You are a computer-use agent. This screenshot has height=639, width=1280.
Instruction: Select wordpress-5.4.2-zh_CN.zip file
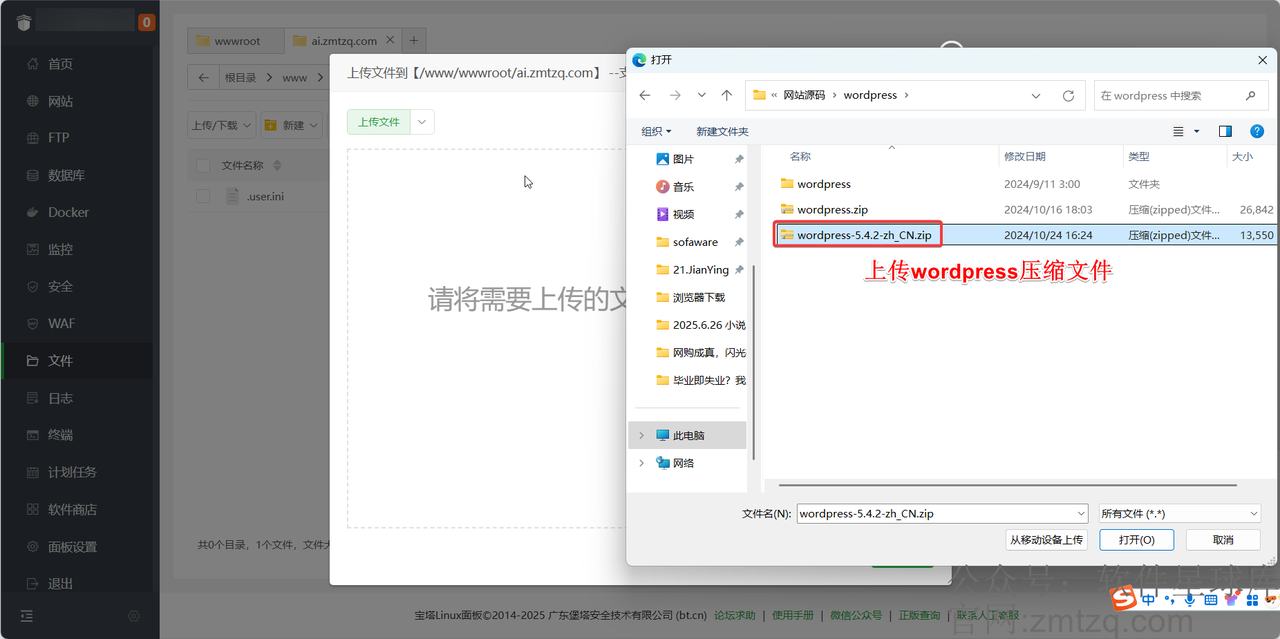tap(864, 236)
